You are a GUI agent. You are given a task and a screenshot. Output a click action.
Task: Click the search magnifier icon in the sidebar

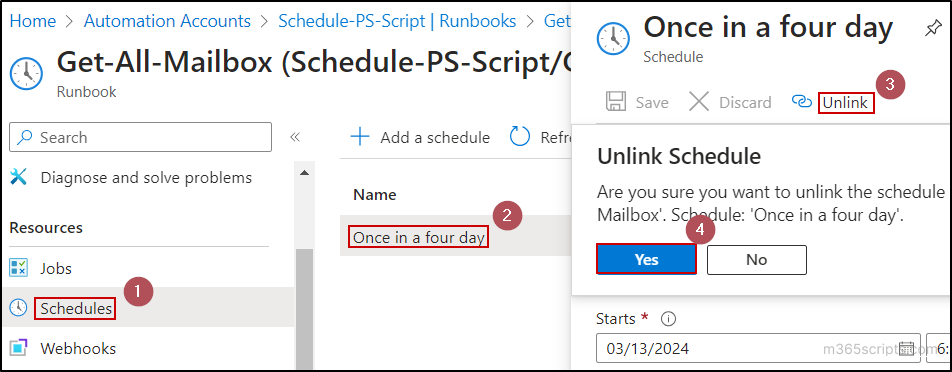pyautogui.click(x=25, y=137)
